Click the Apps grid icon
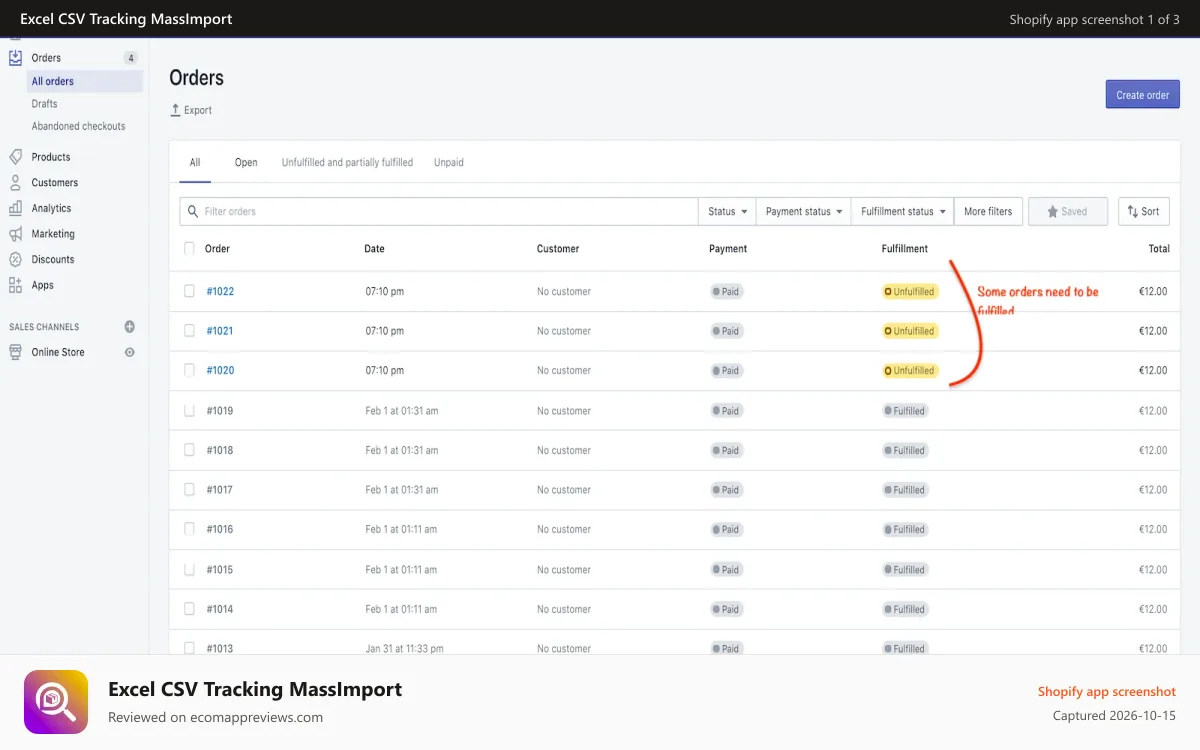Viewport: 1200px width, 750px height. coord(15,285)
